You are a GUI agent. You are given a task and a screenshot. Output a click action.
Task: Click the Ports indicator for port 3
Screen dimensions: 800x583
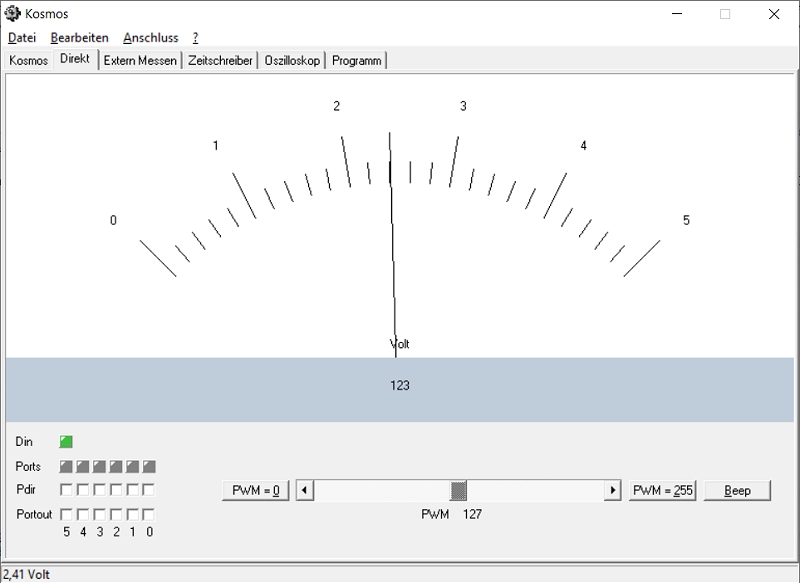[x=99, y=466]
